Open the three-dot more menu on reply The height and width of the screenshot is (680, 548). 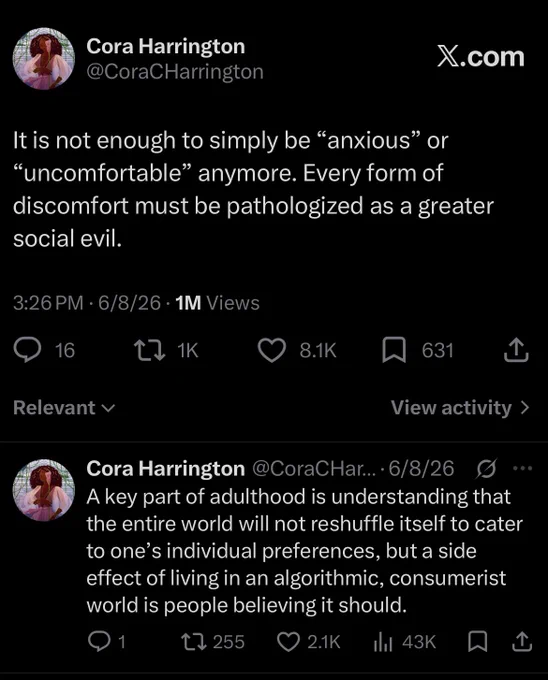522,468
